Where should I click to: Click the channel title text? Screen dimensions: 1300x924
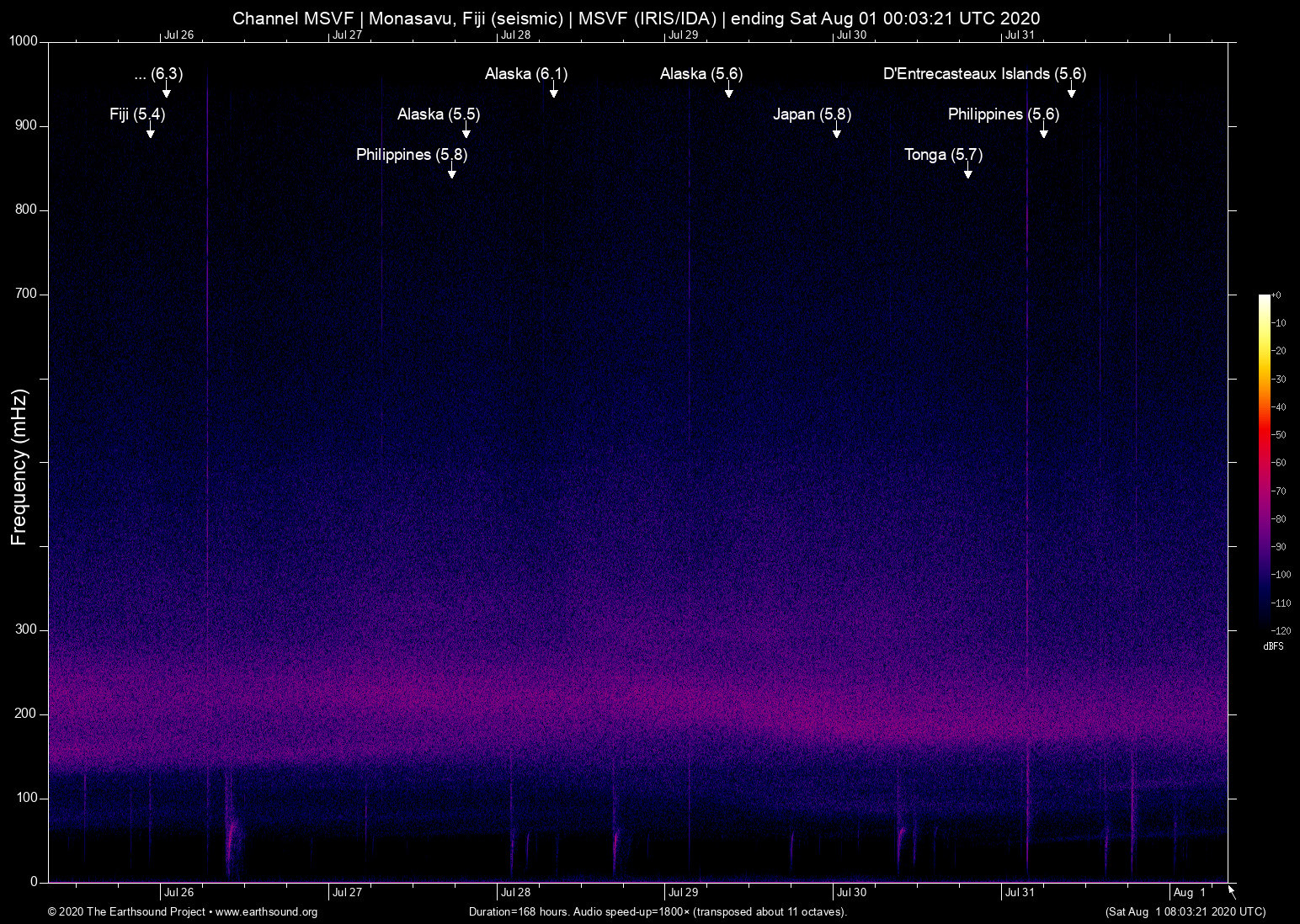637,18
